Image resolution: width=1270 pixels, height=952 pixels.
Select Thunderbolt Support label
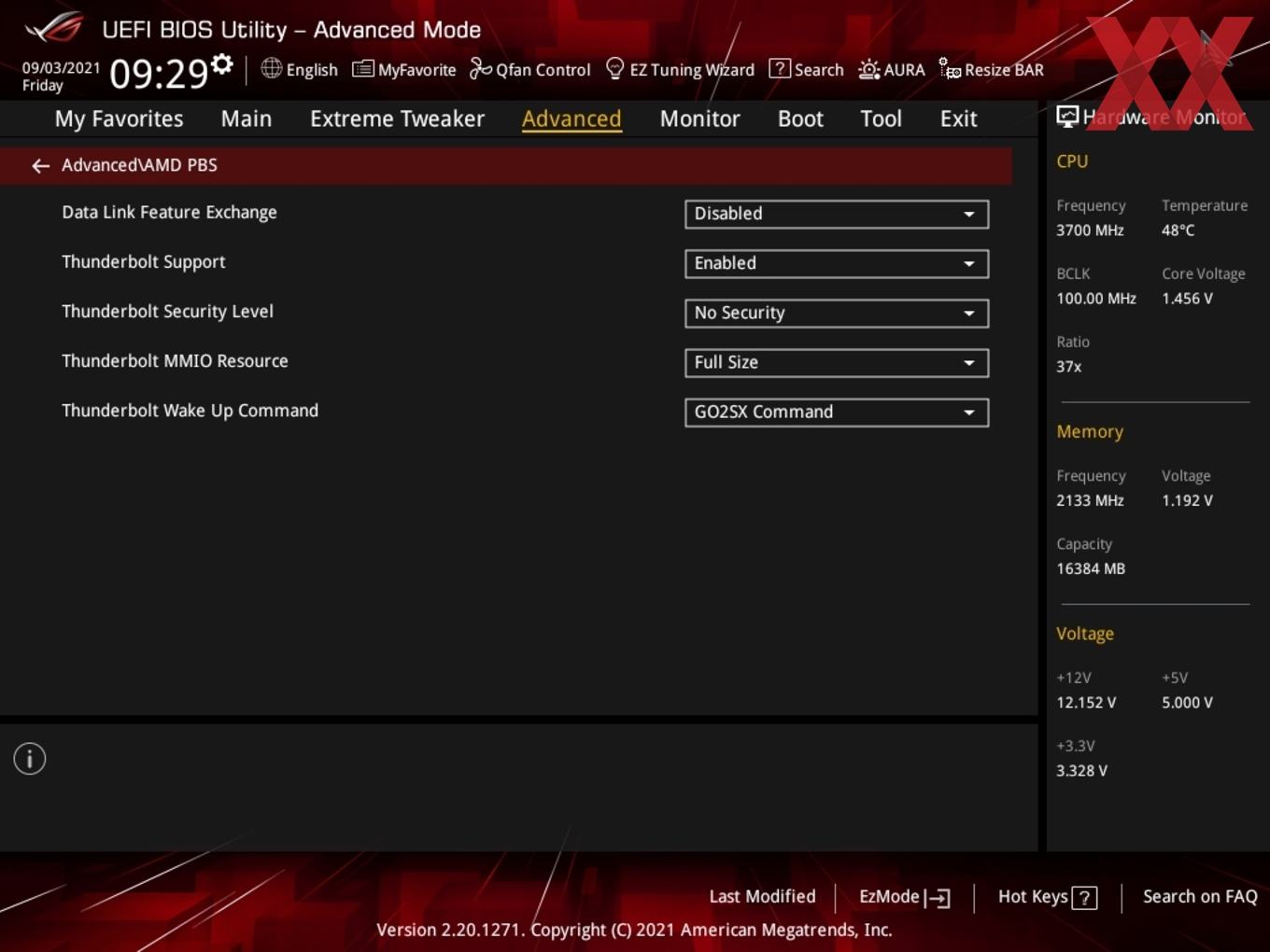(x=143, y=261)
